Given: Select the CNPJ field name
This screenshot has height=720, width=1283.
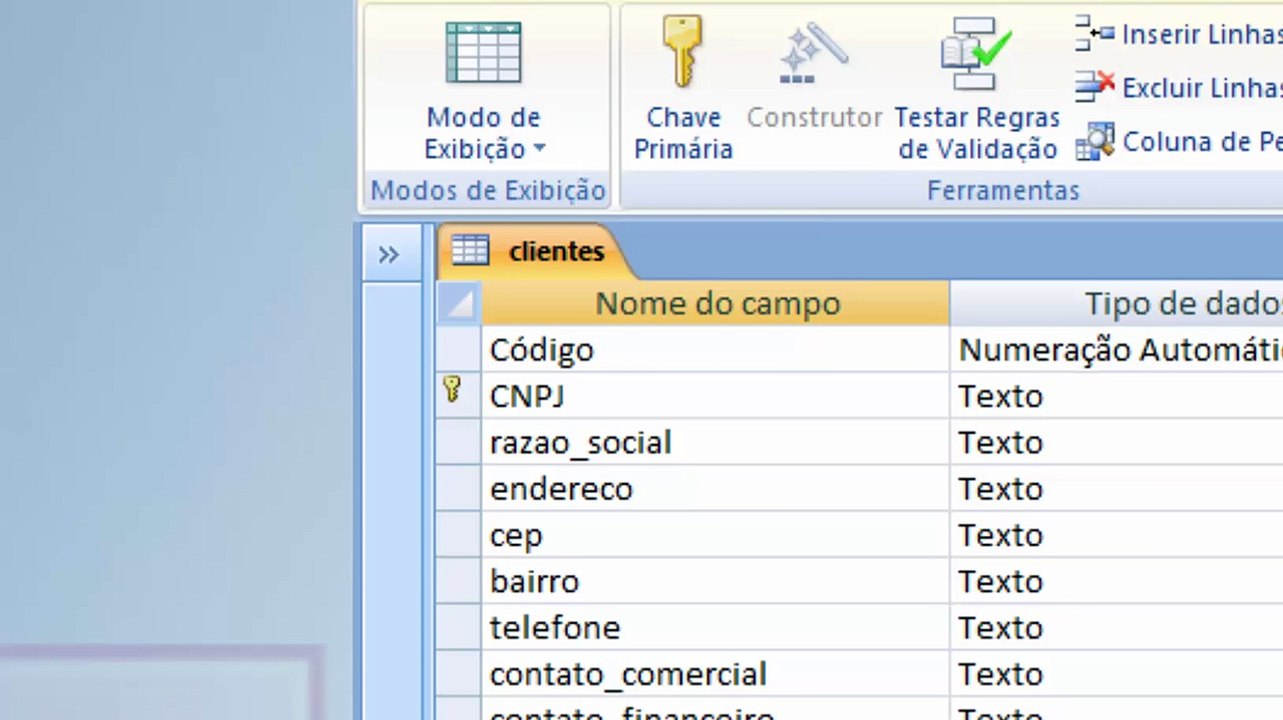Looking at the screenshot, I should 715,396.
